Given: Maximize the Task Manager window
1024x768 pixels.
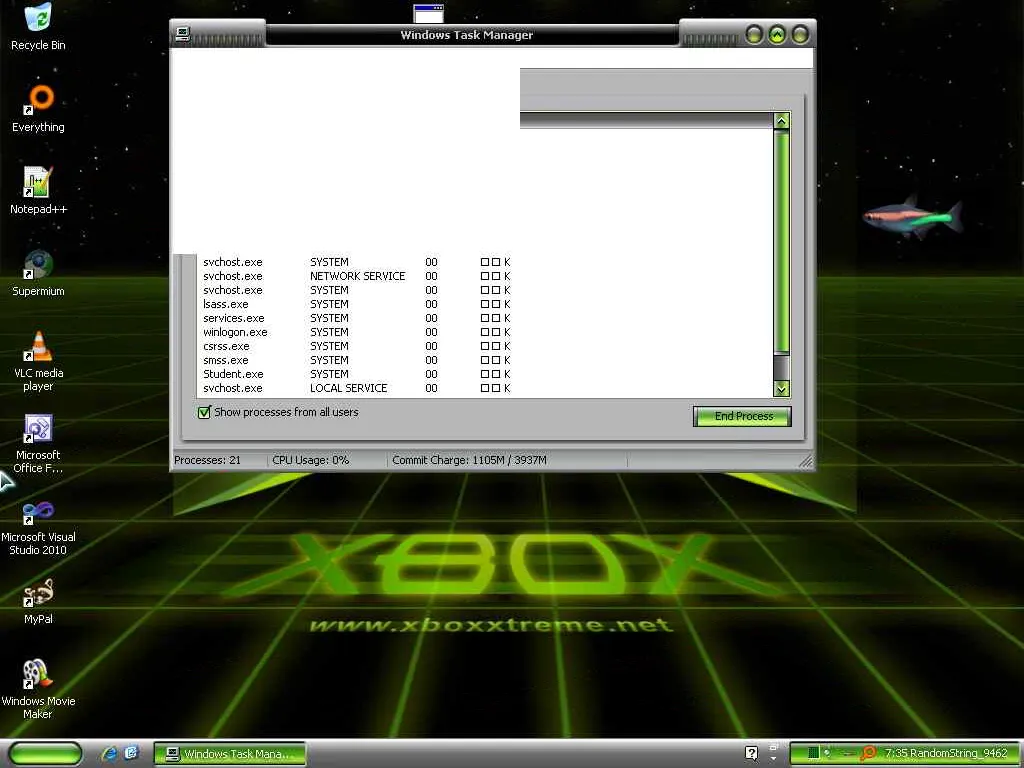Looking at the screenshot, I should click(x=777, y=34).
